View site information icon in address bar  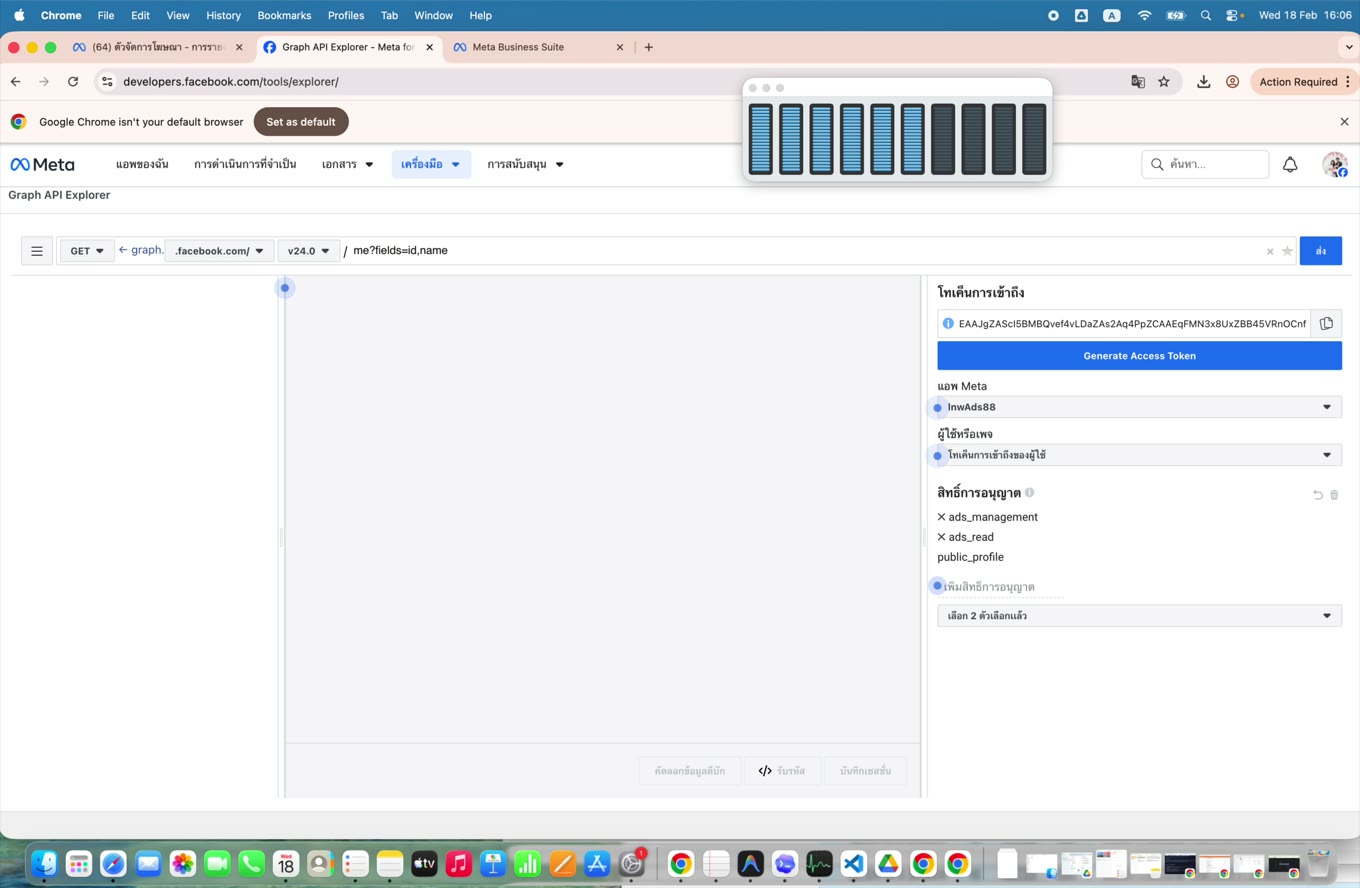pos(107,82)
